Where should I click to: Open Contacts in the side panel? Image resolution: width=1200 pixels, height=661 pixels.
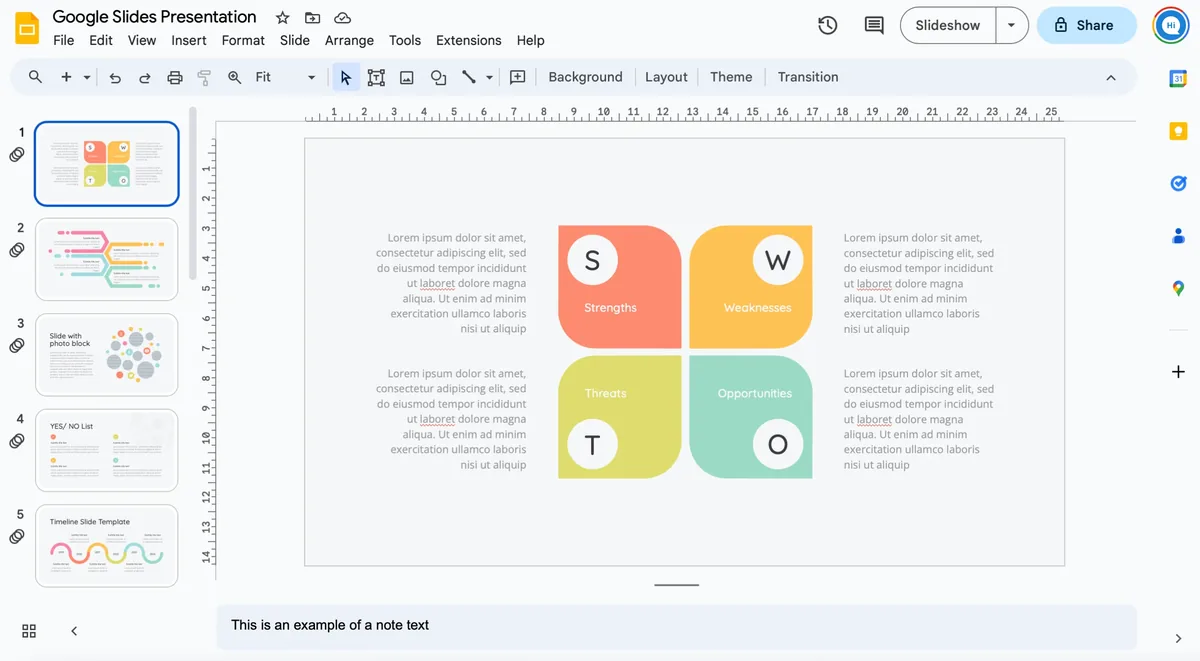(1178, 236)
